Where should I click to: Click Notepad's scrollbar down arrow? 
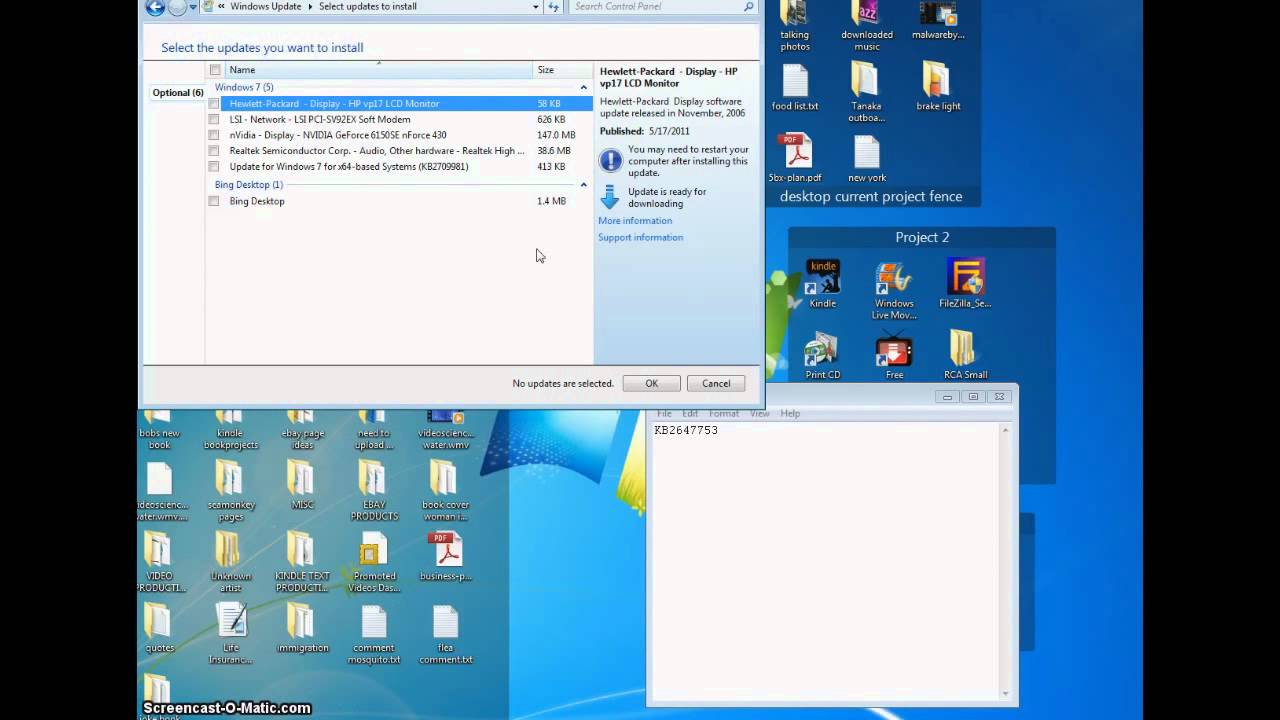tap(1005, 693)
